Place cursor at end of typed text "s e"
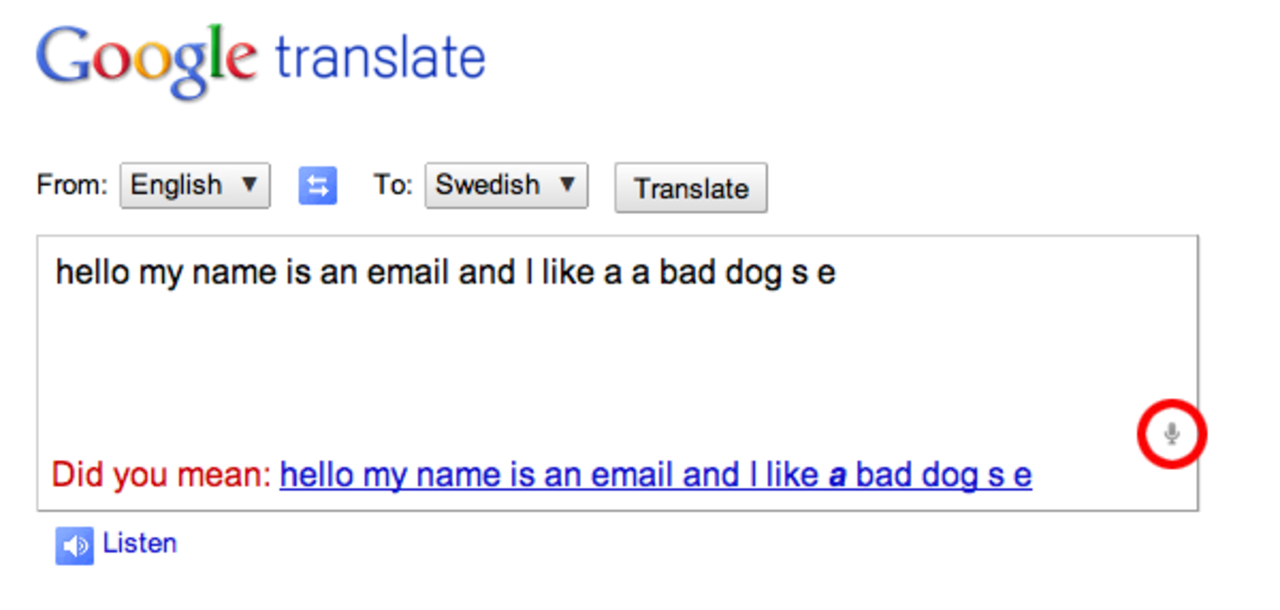Image resolution: width=1280 pixels, height=610 pixels. pos(837,273)
